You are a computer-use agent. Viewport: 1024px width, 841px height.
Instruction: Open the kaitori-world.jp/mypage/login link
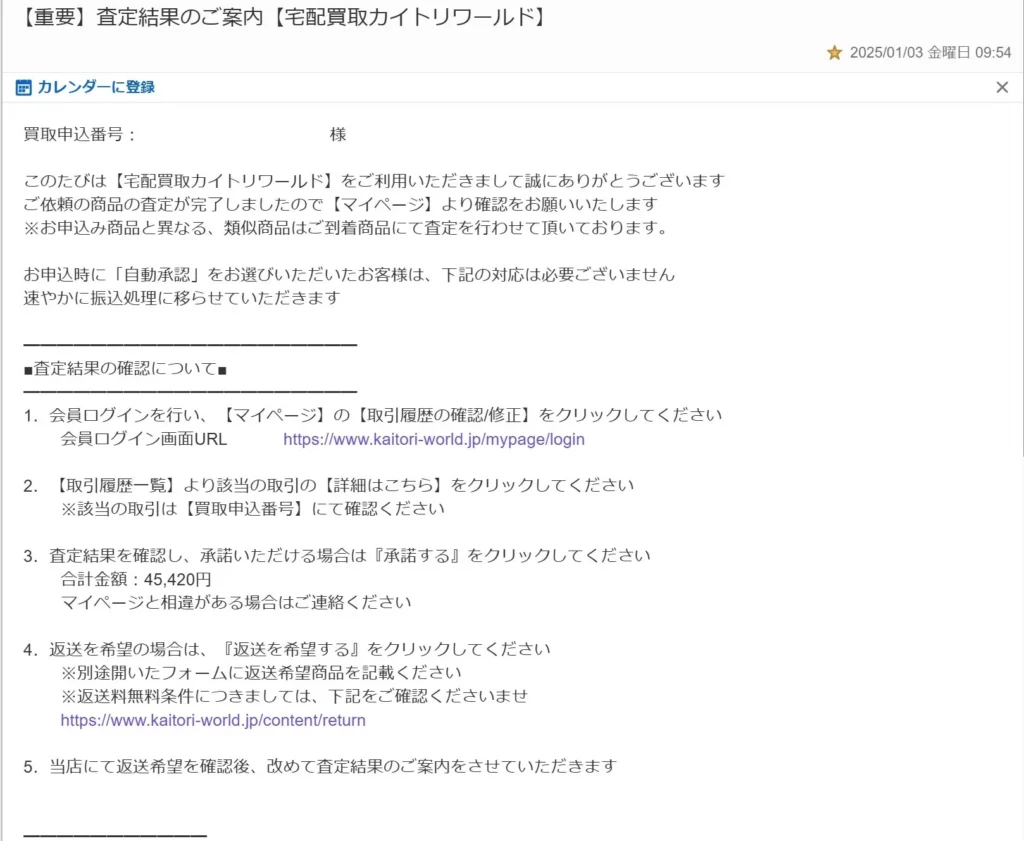pyautogui.click(x=434, y=439)
